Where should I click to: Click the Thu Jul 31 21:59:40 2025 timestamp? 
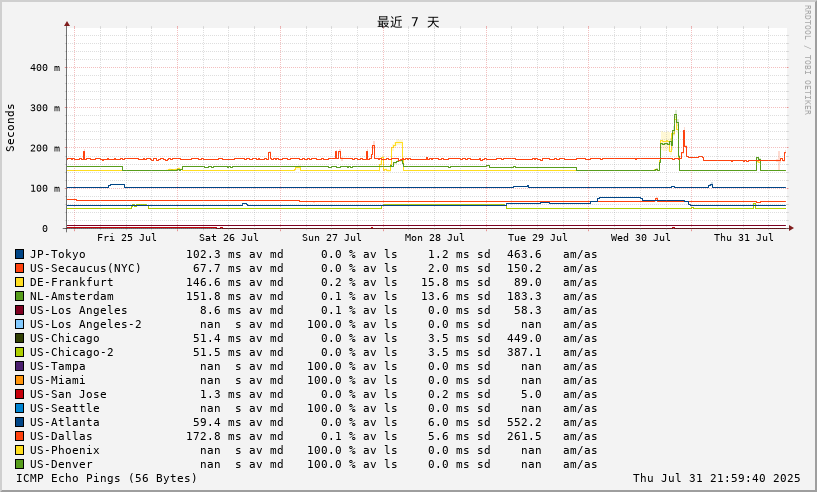pyautogui.click(x=716, y=478)
